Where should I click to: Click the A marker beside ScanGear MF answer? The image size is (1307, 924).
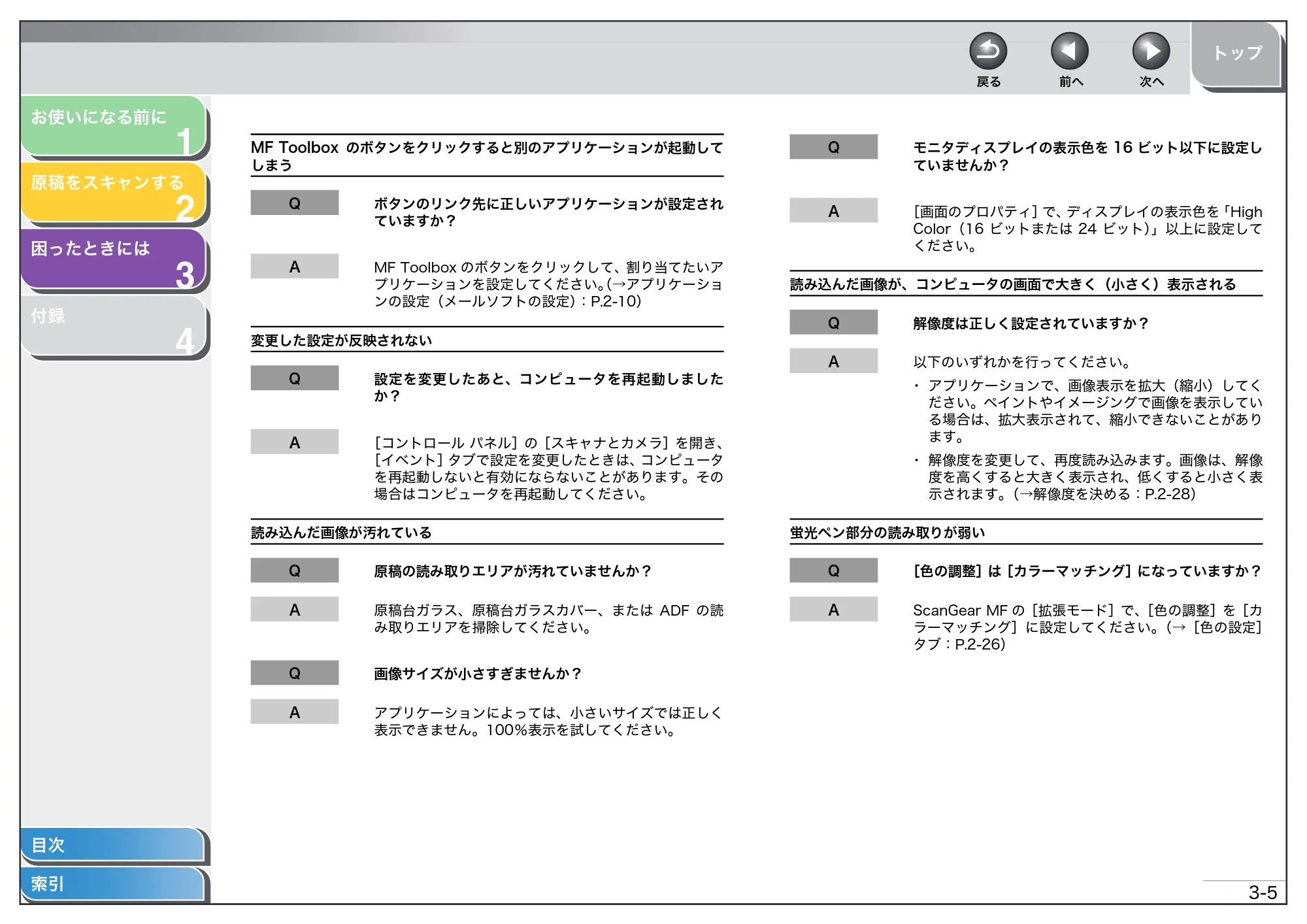833,610
